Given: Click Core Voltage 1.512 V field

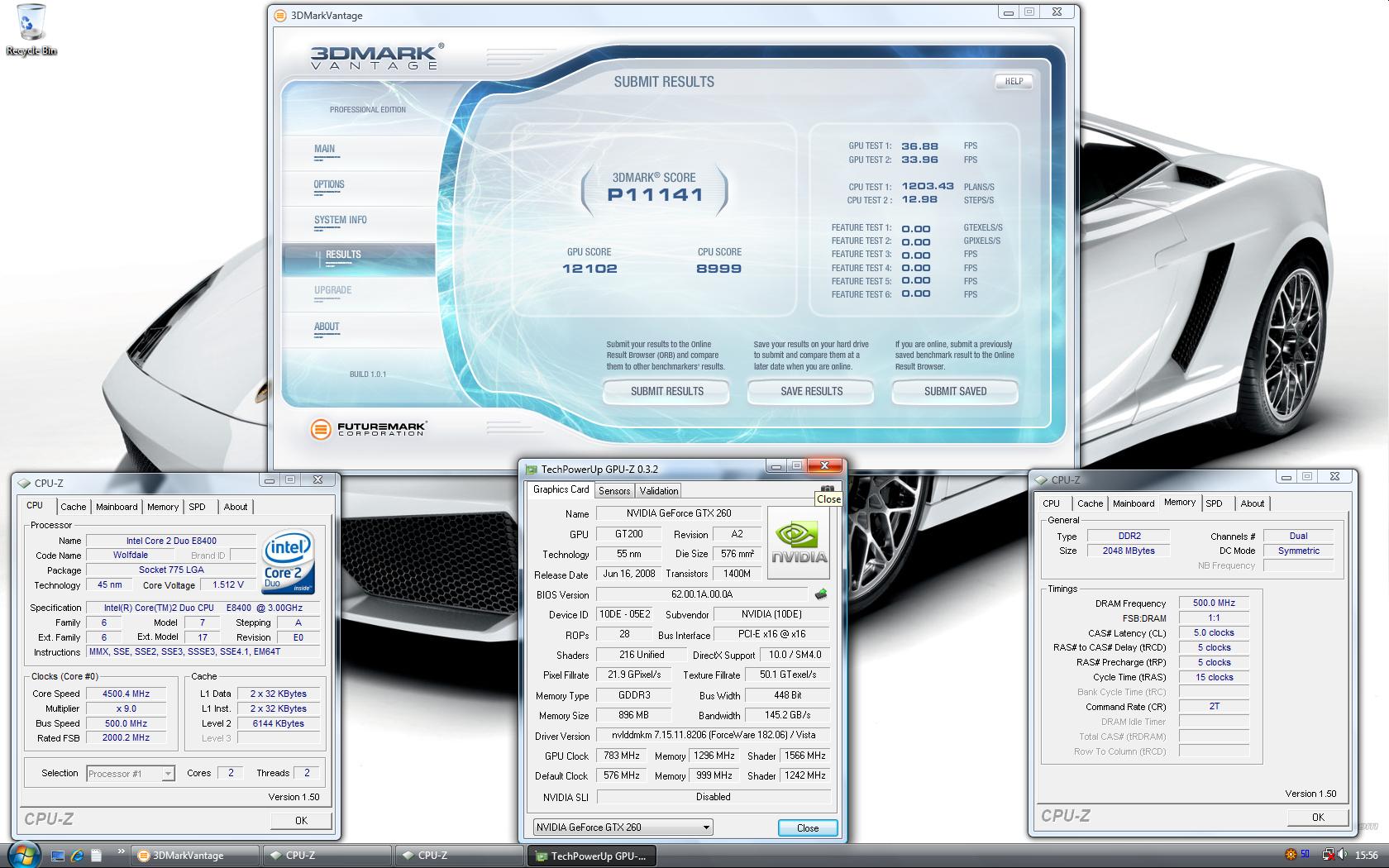Looking at the screenshot, I should pos(228,585).
